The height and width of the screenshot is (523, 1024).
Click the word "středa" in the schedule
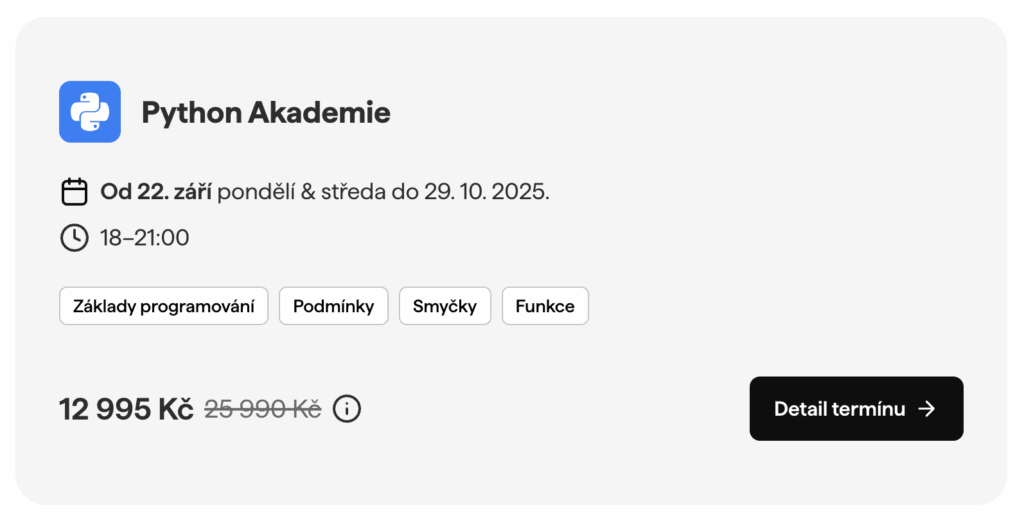pos(353,191)
